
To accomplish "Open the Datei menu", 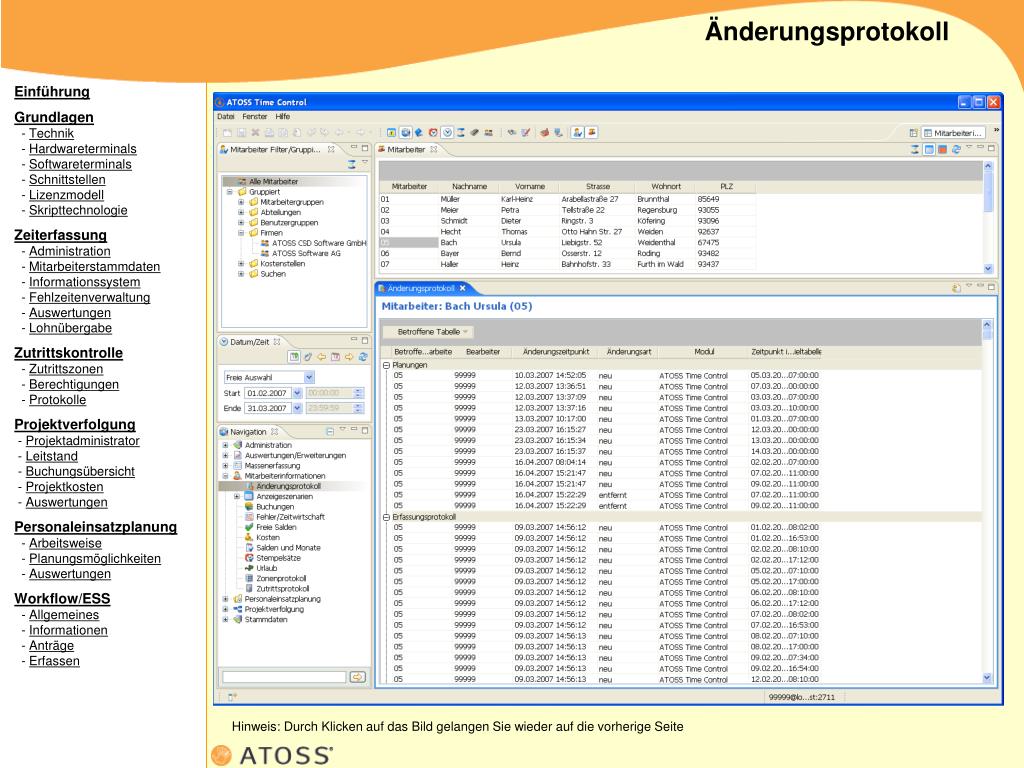I will (x=226, y=116).
